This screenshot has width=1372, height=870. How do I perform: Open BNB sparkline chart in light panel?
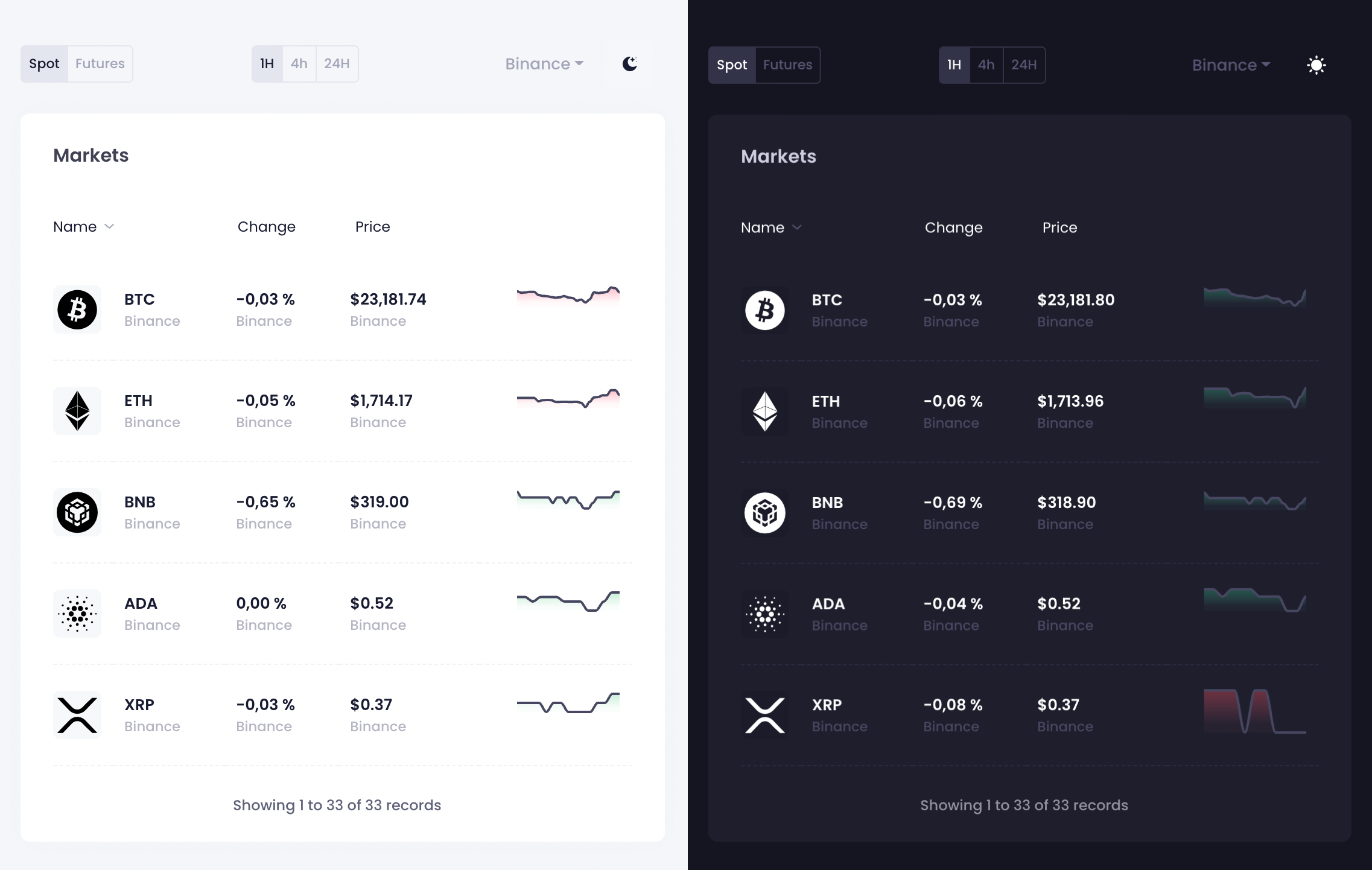568,500
